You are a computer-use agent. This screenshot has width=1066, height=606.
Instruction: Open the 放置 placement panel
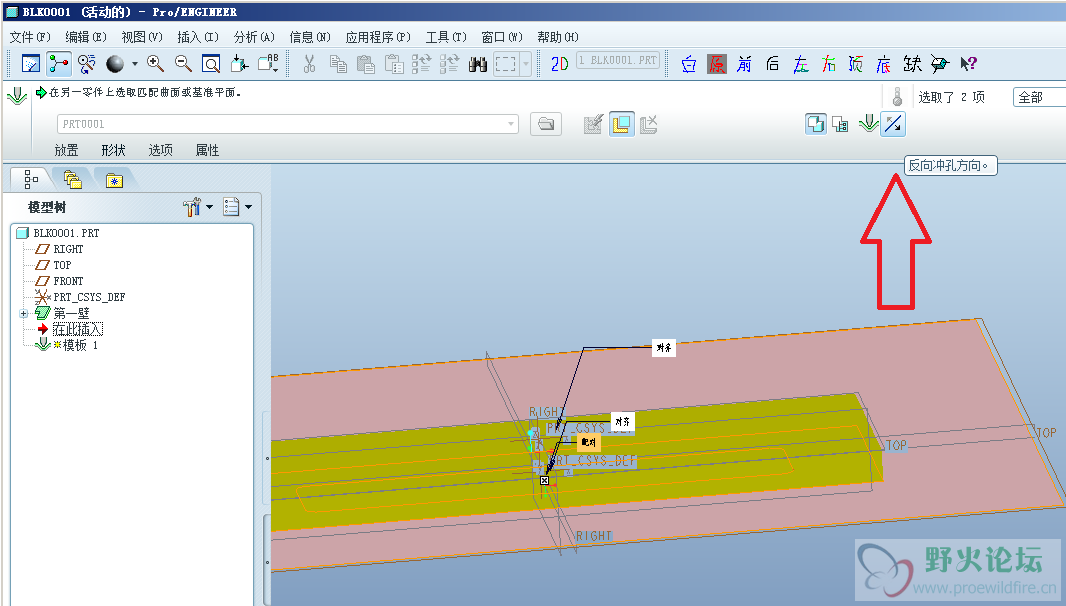pyautogui.click(x=67, y=150)
